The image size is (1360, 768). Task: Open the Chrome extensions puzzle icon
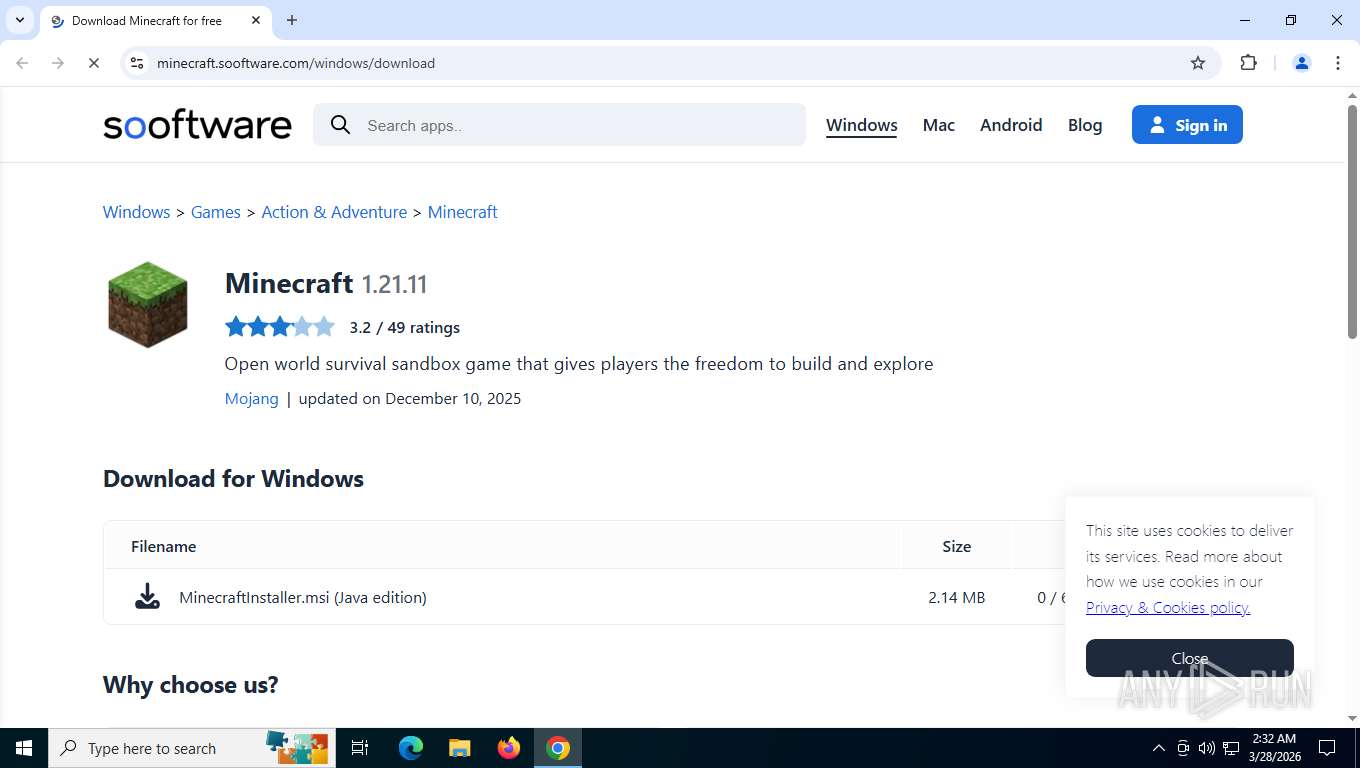point(1248,63)
